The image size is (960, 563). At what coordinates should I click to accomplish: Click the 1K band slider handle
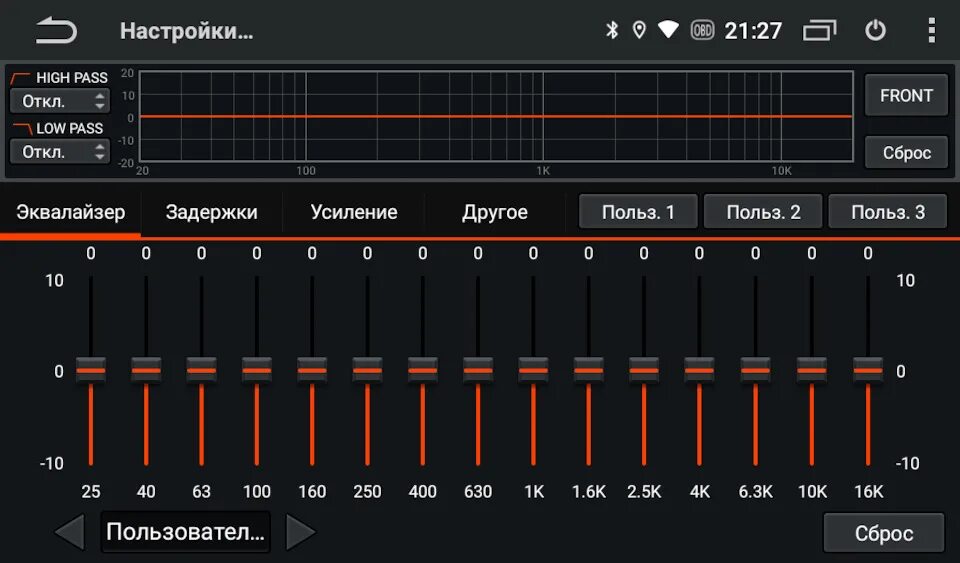tap(533, 370)
